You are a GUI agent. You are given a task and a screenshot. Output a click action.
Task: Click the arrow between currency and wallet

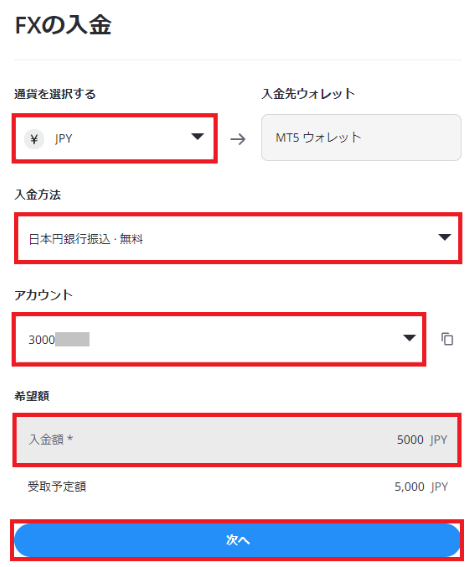pos(238,139)
